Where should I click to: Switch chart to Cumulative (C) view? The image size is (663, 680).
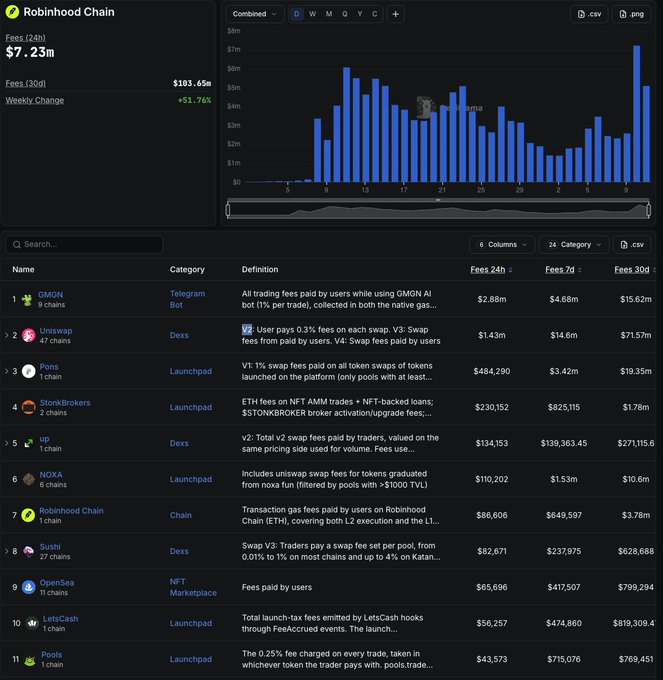pos(374,14)
